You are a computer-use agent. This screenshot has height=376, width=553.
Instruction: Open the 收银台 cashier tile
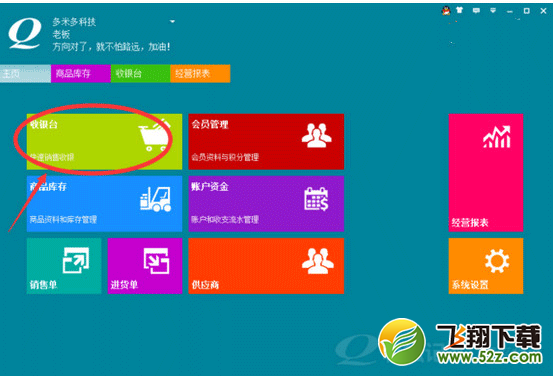(x=104, y=141)
